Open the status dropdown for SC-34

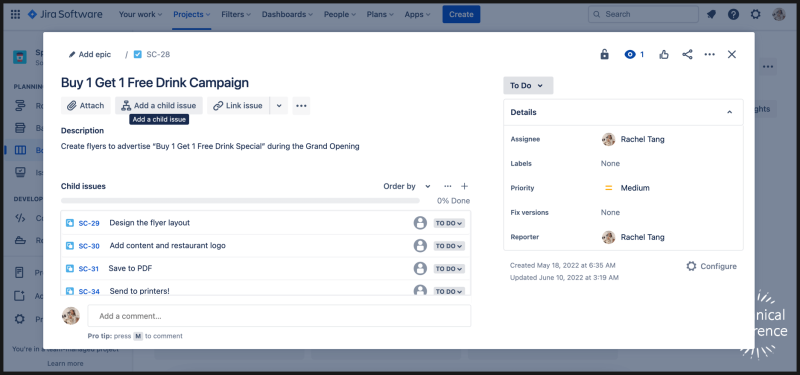click(449, 291)
